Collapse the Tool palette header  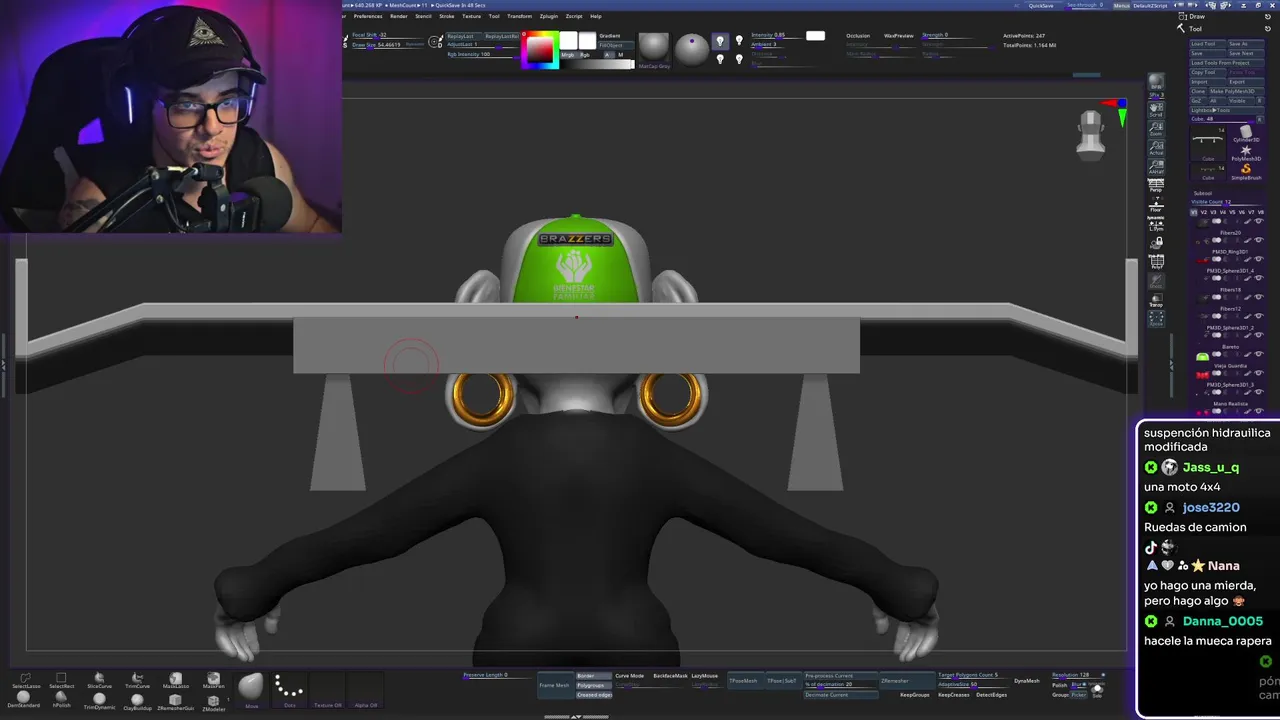[x=1194, y=29]
